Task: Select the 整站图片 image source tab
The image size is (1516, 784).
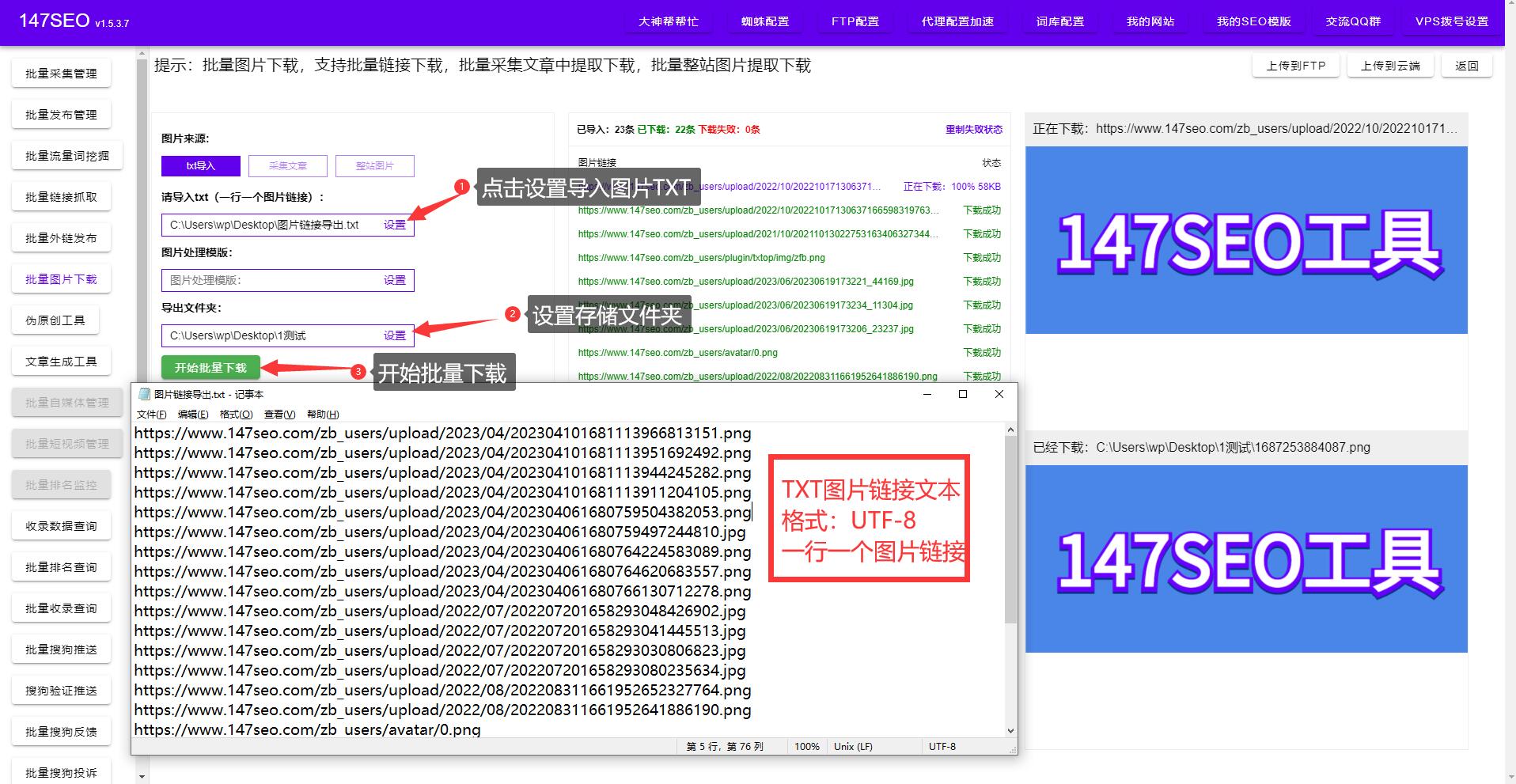Action: click(x=375, y=166)
